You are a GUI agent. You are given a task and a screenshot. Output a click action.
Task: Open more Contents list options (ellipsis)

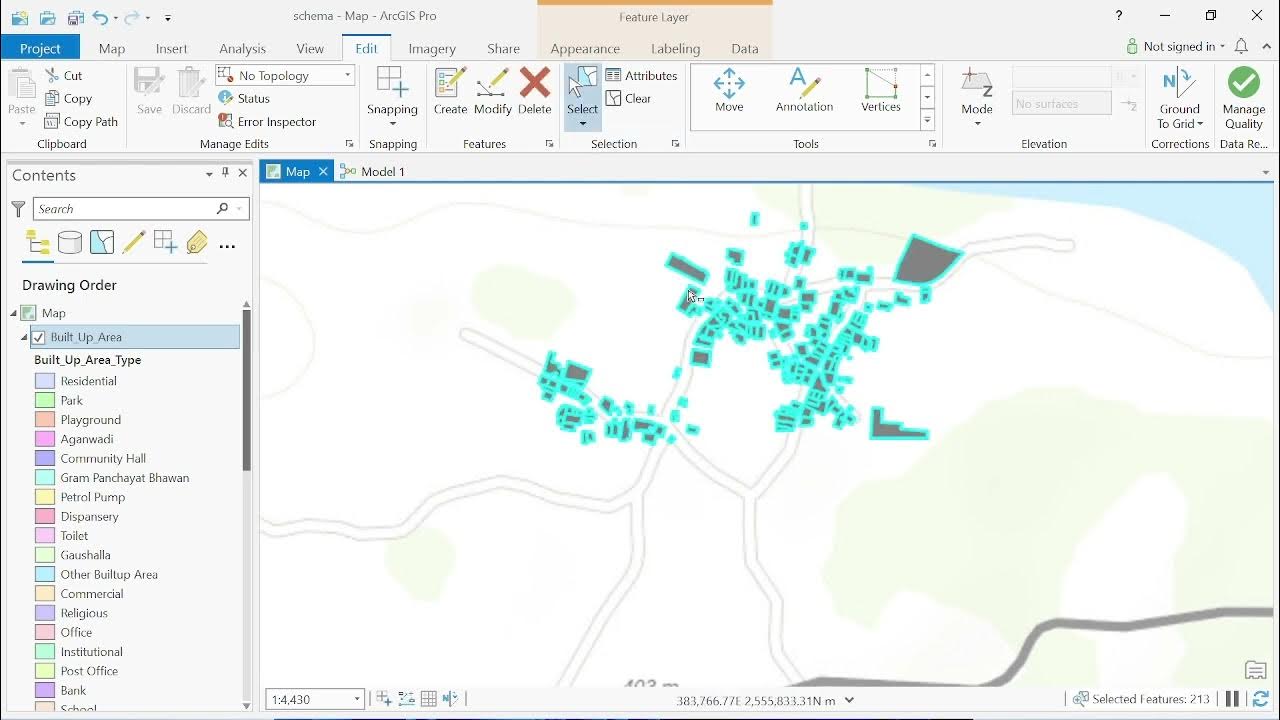coord(227,245)
